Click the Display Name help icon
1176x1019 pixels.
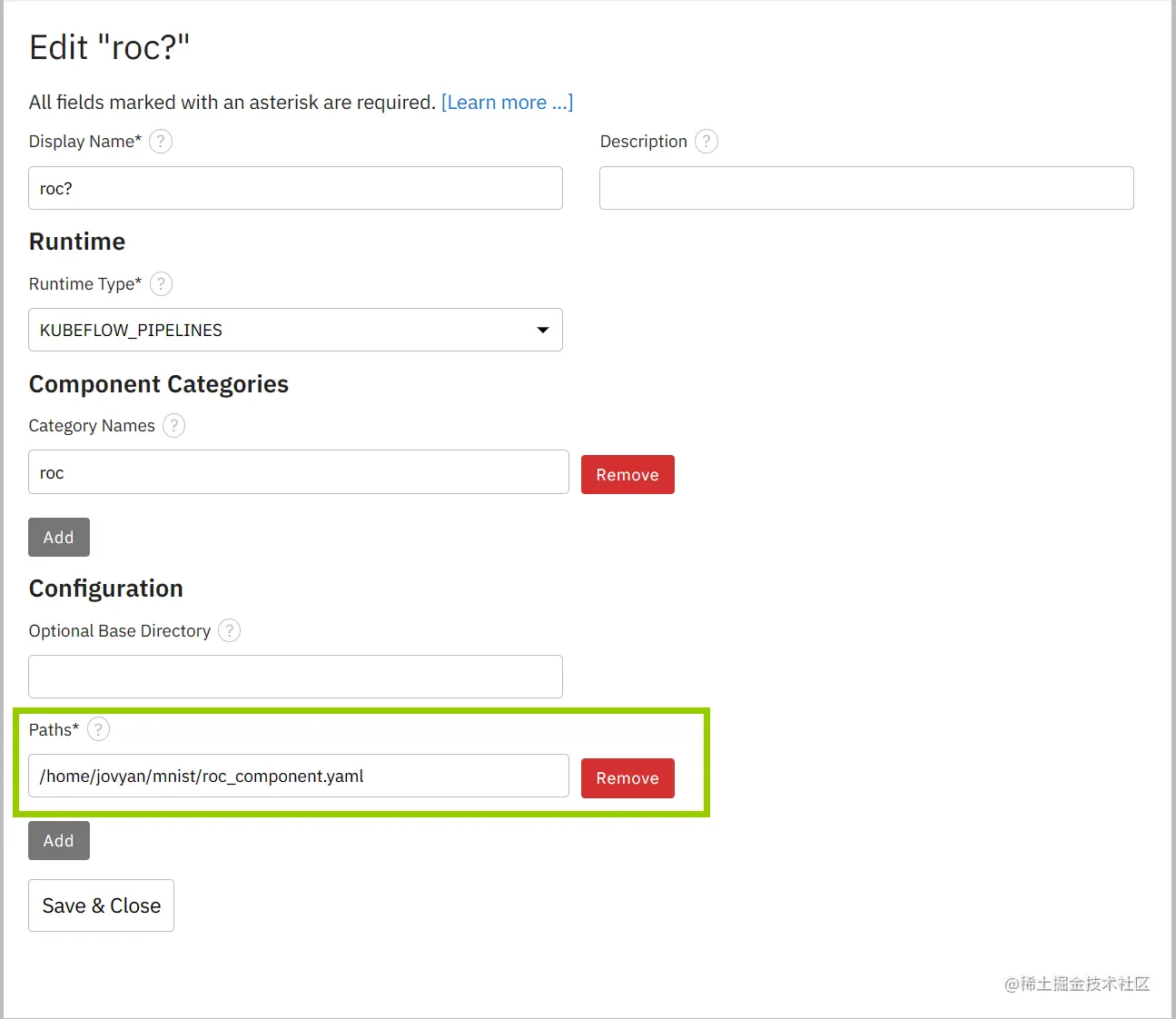pyautogui.click(x=161, y=142)
